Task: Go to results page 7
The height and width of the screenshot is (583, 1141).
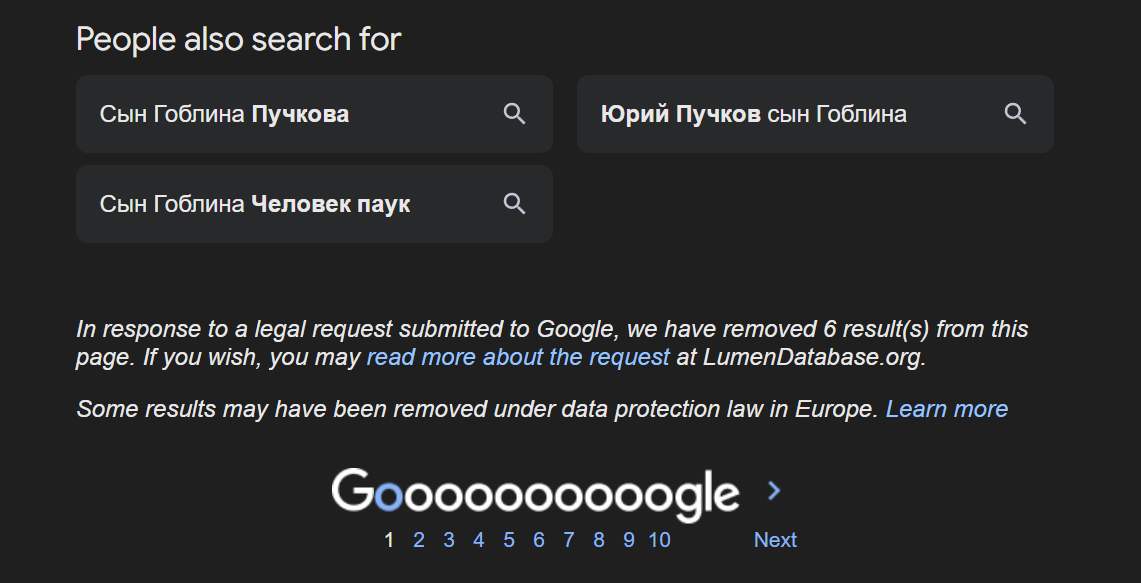Action: (x=568, y=540)
